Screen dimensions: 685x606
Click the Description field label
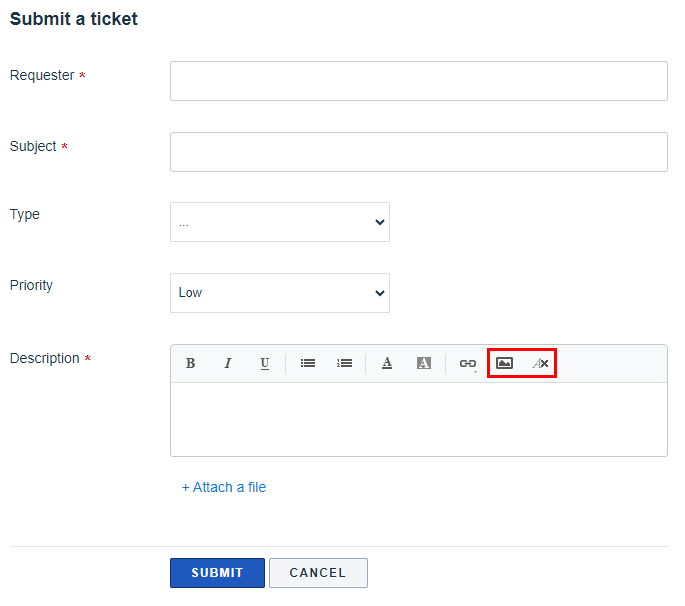tap(45, 358)
